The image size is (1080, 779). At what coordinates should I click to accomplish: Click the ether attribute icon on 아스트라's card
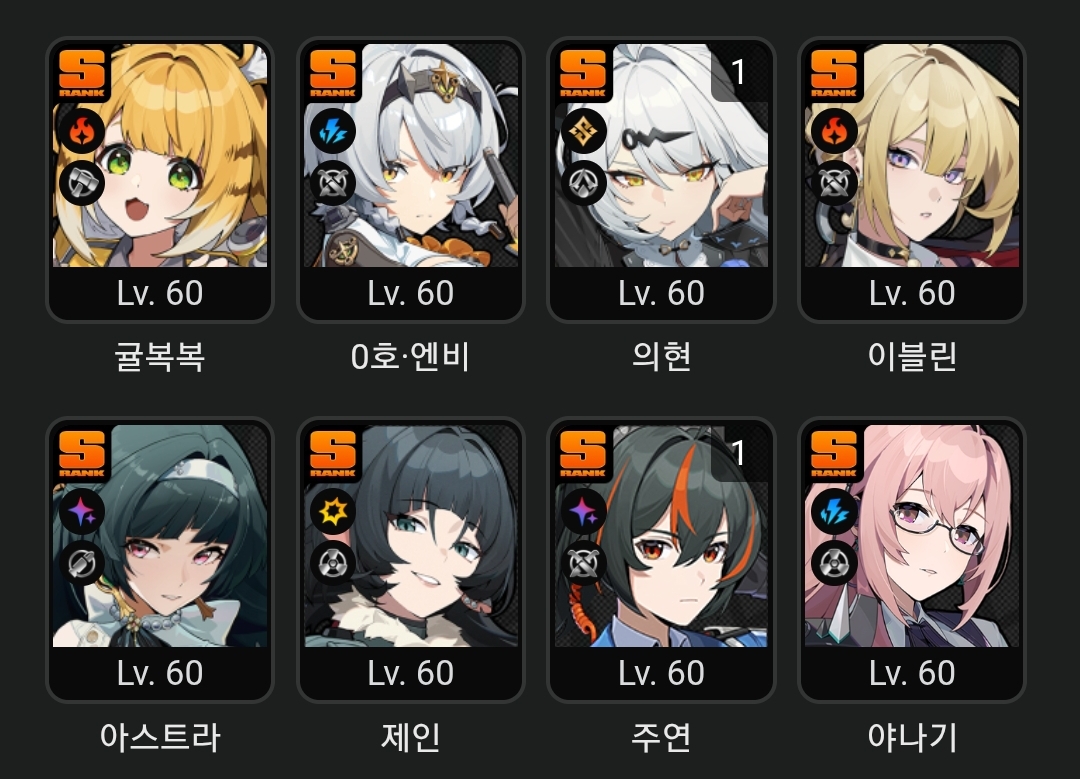coord(82,512)
